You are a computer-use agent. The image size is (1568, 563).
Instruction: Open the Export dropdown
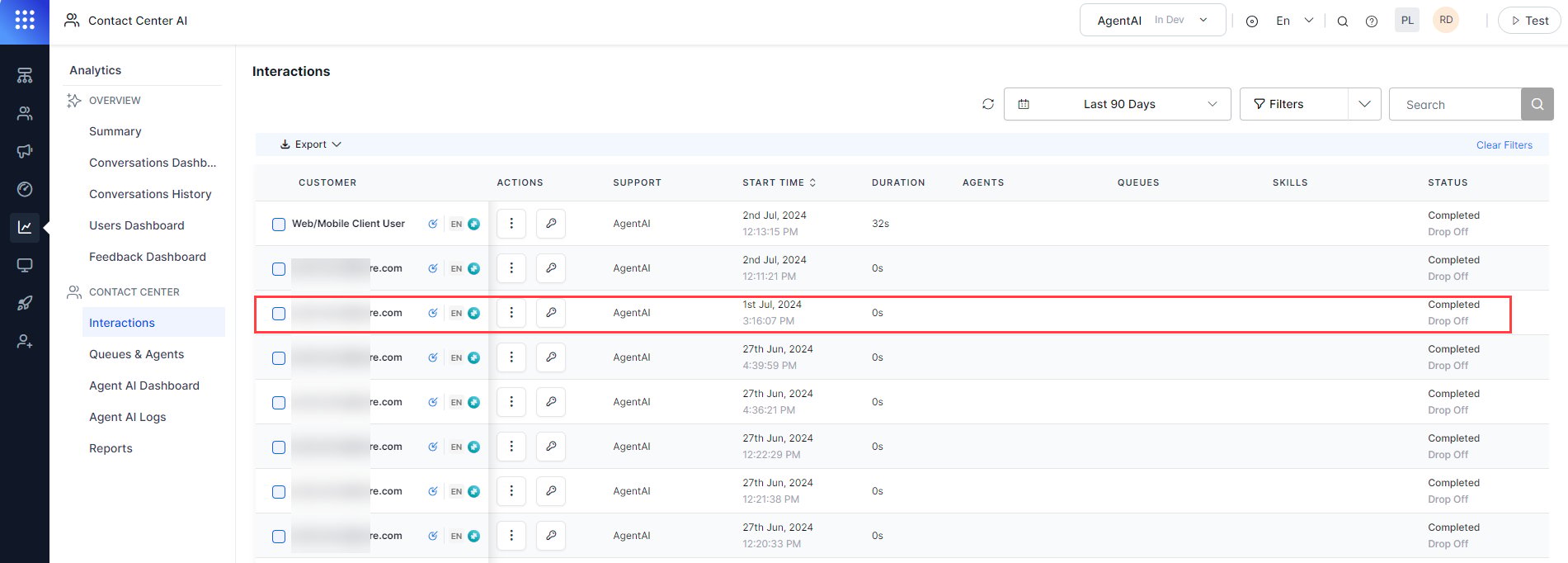[x=310, y=144]
